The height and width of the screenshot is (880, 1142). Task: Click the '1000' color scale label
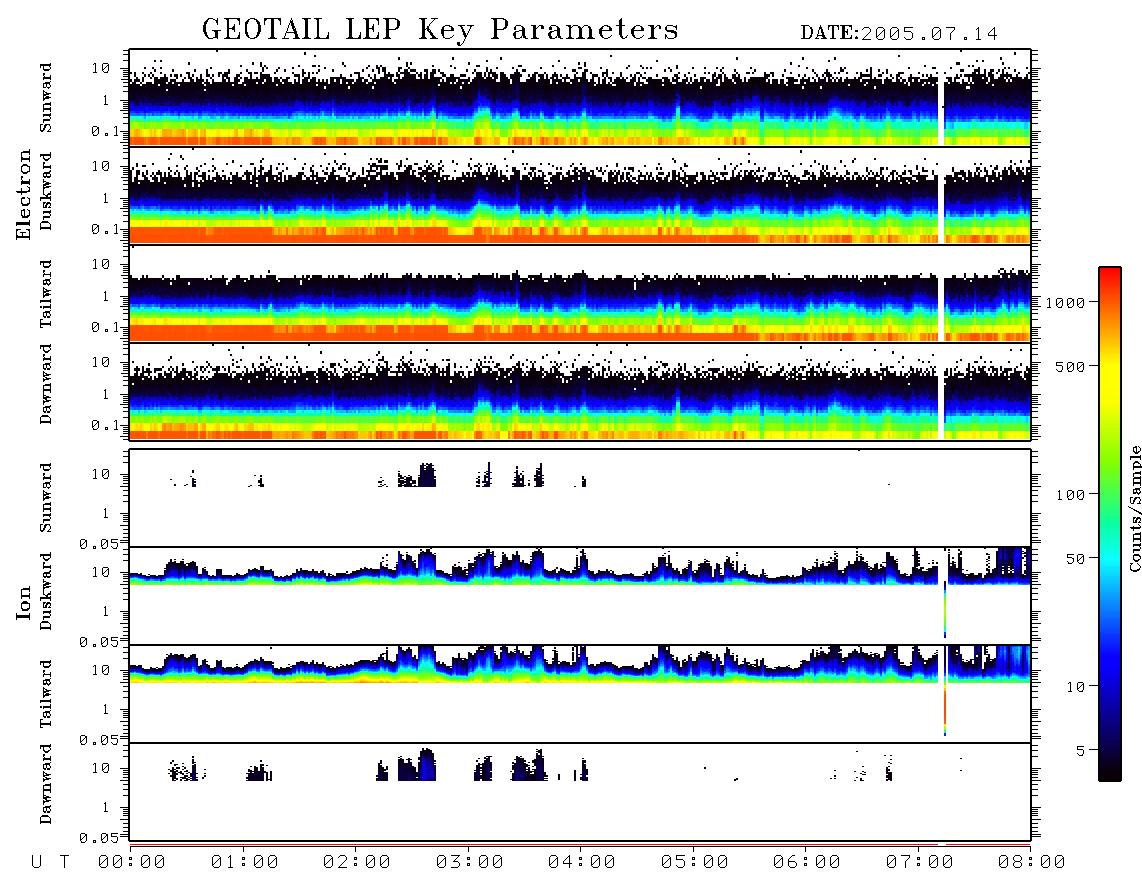[x=1065, y=303]
